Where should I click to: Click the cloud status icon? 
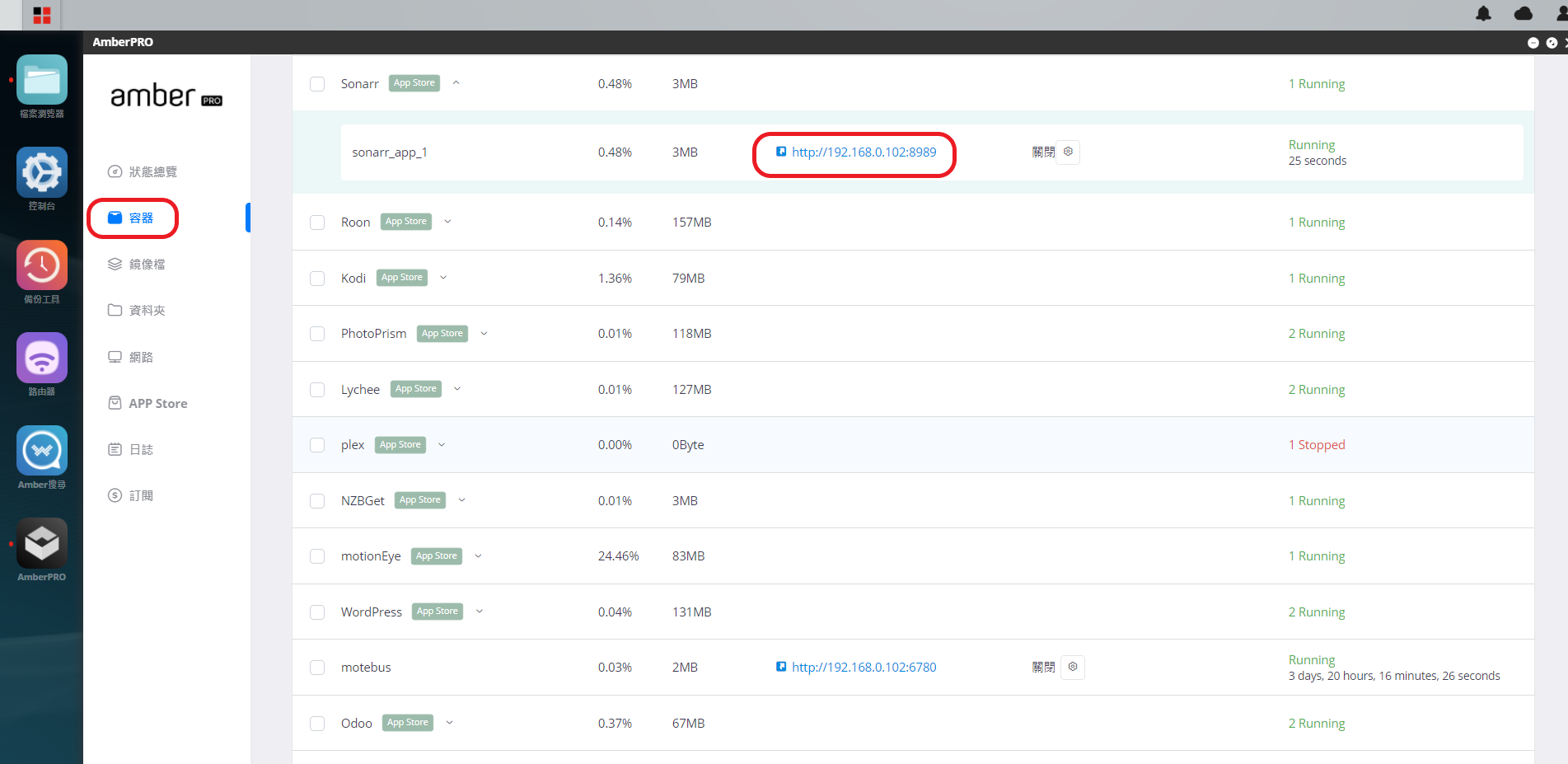coord(1524,13)
